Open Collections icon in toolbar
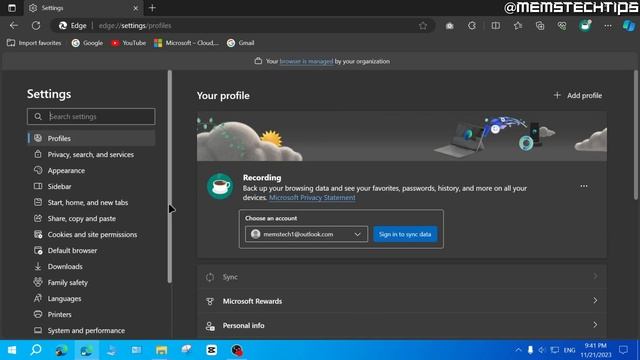Viewport: 640px width, 360px height. tap(540, 25)
